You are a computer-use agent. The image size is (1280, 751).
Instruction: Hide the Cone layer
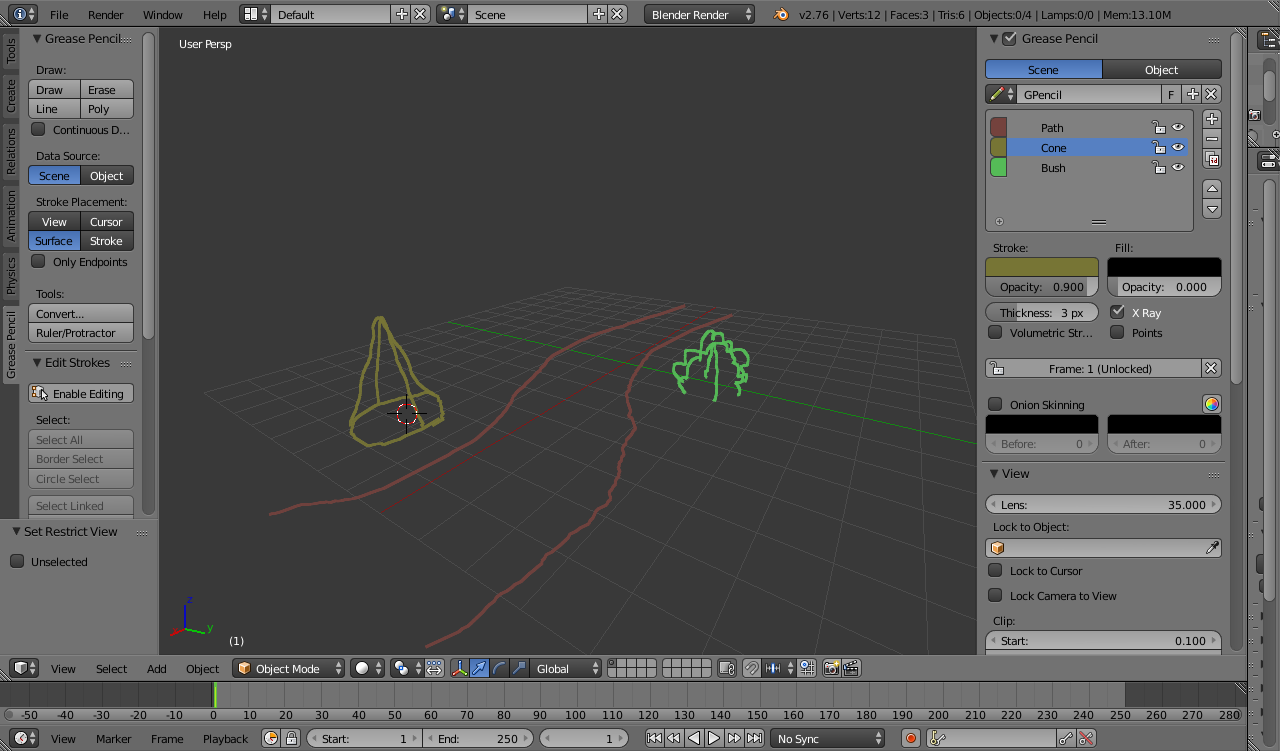click(1178, 147)
